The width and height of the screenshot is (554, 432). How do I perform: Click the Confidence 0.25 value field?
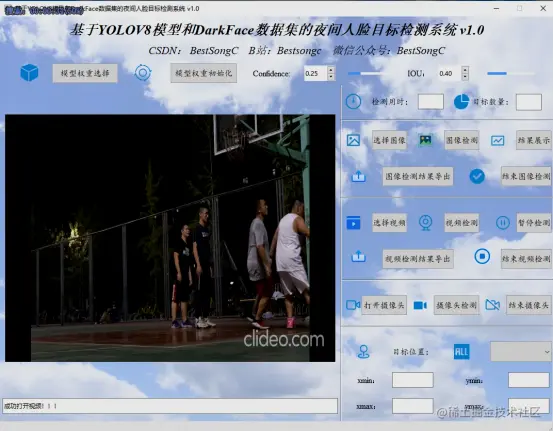[315, 73]
